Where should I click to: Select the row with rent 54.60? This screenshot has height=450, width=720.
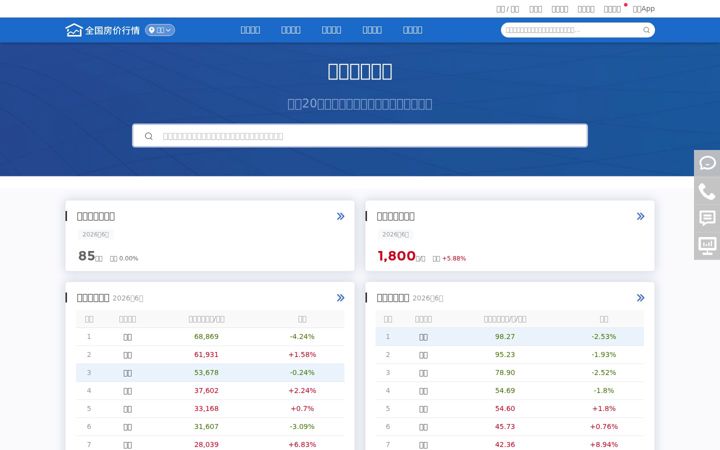click(x=510, y=409)
